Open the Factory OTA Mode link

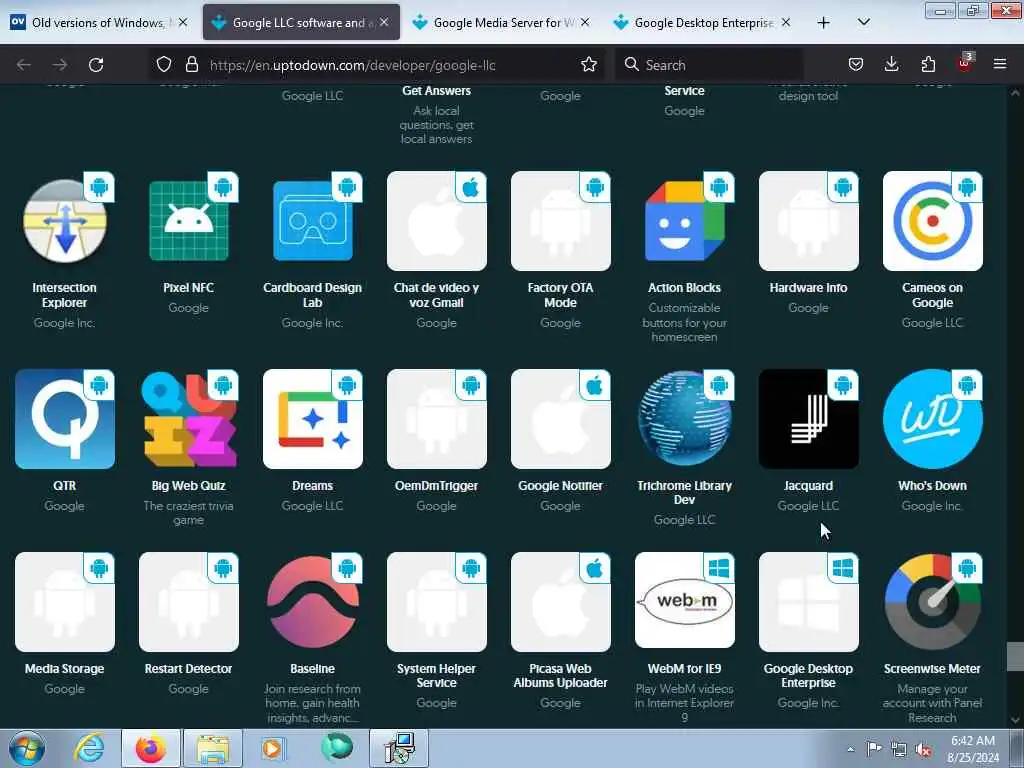[x=560, y=295]
